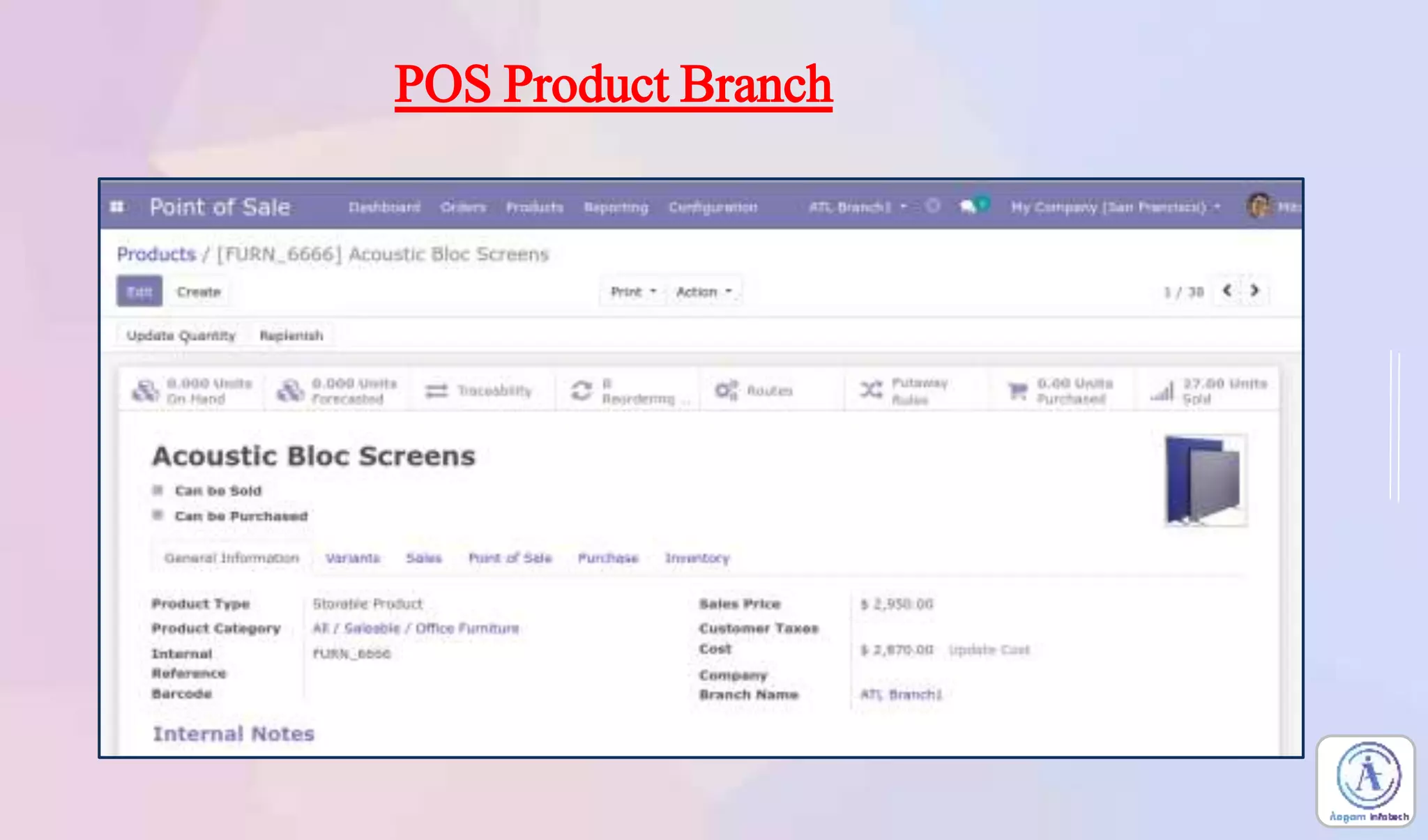Image resolution: width=1428 pixels, height=840 pixels.
Task: Toggle Can be Purchased checkbox
Action: [158, 515]
